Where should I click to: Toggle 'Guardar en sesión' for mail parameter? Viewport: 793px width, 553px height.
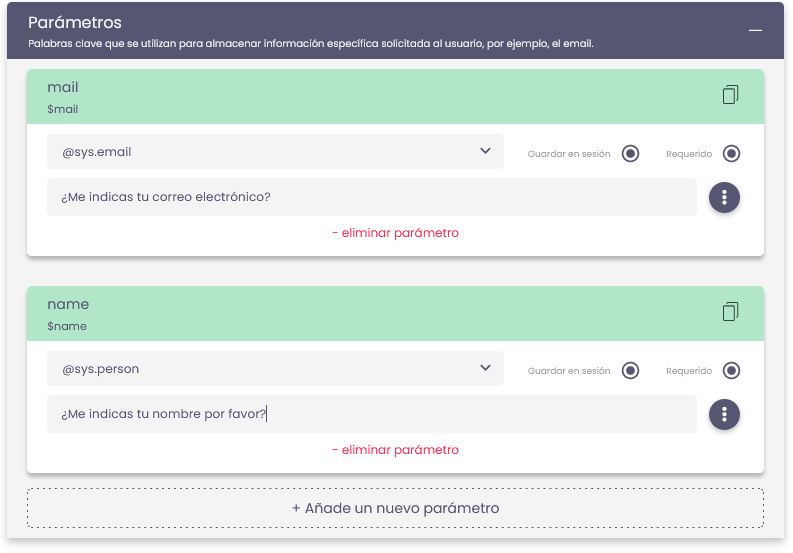[x=630, y=153]
